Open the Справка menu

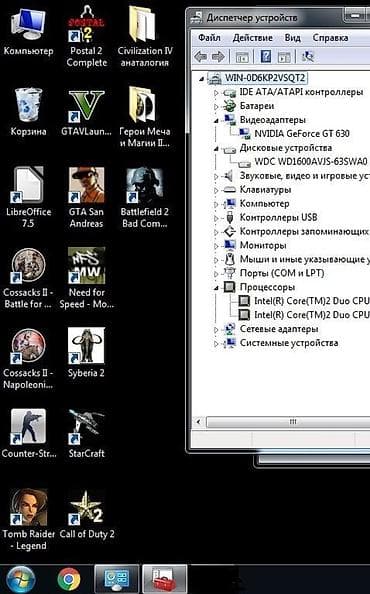click(330, 38)
